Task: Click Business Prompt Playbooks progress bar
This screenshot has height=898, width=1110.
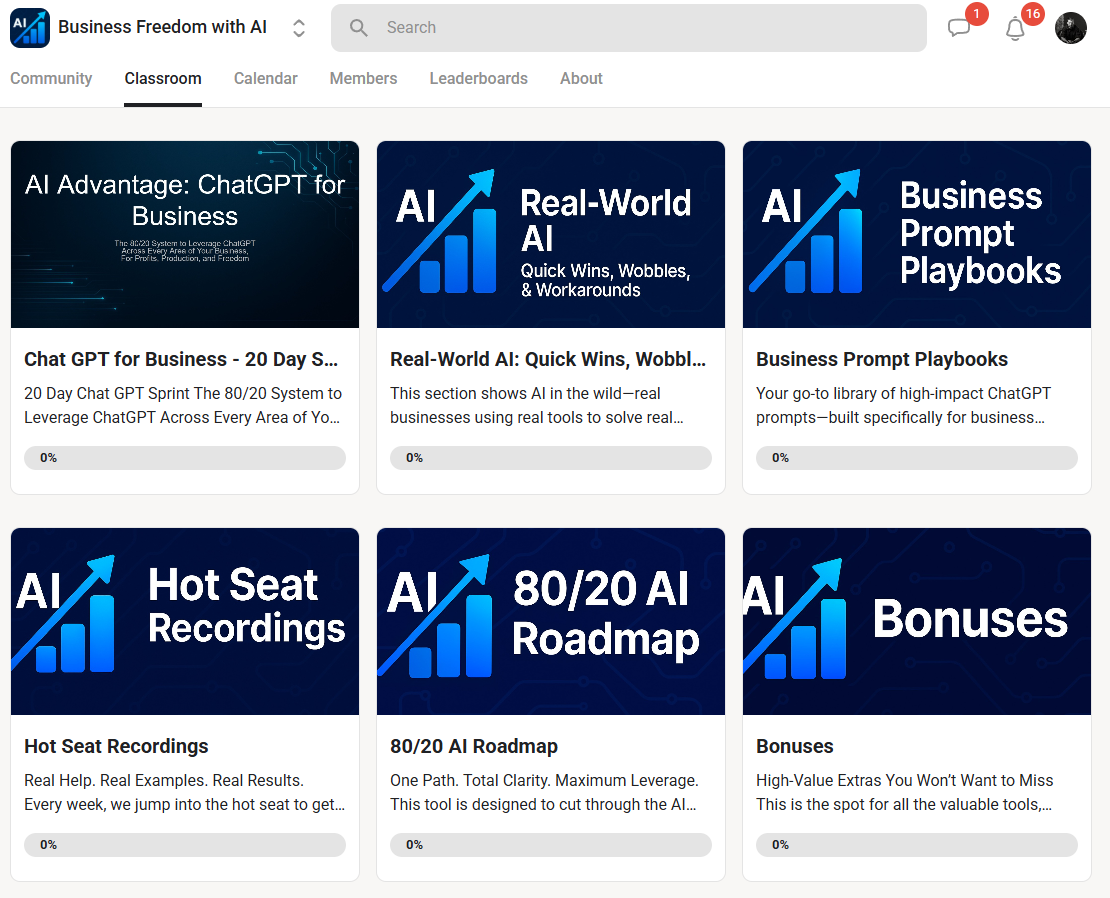Action: click(917, 458)
